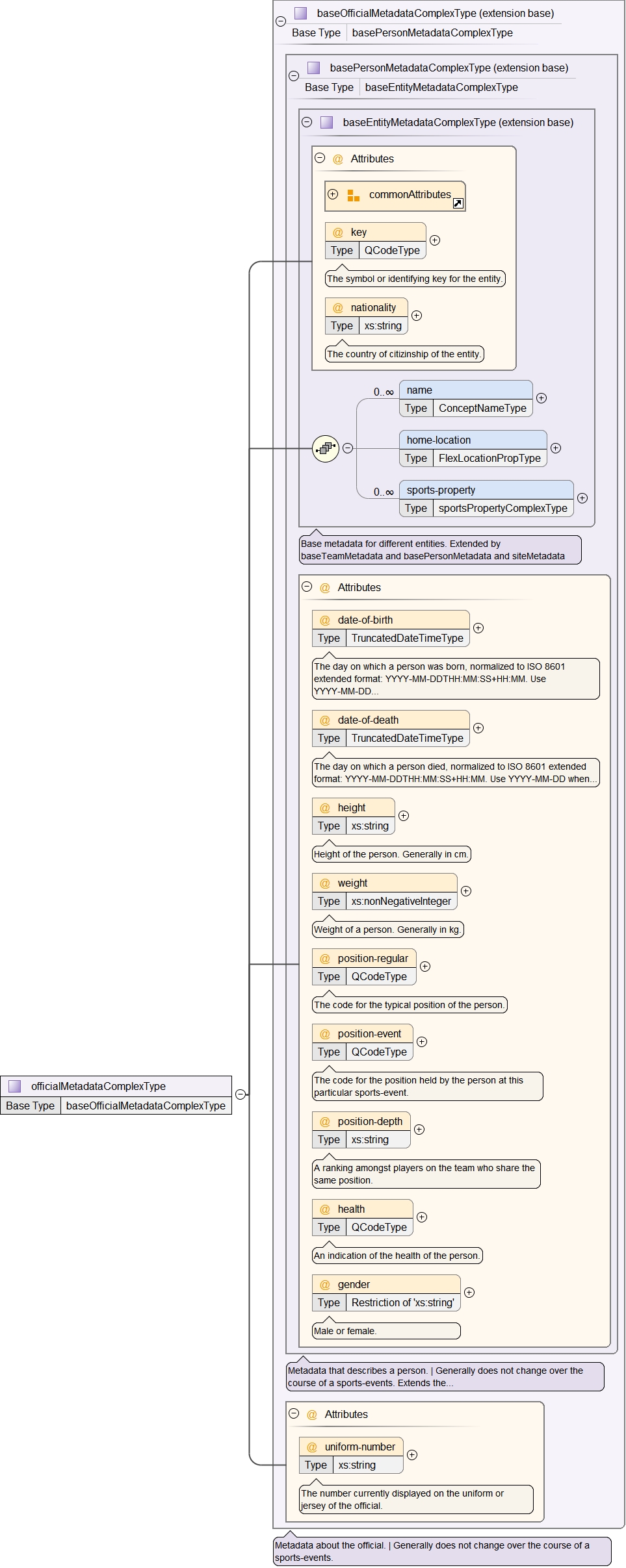This screenshot has height=1568, width=626.
Task: Collapse the baseEntityMetadataComplexType section
Action: [x=307, y=122]
